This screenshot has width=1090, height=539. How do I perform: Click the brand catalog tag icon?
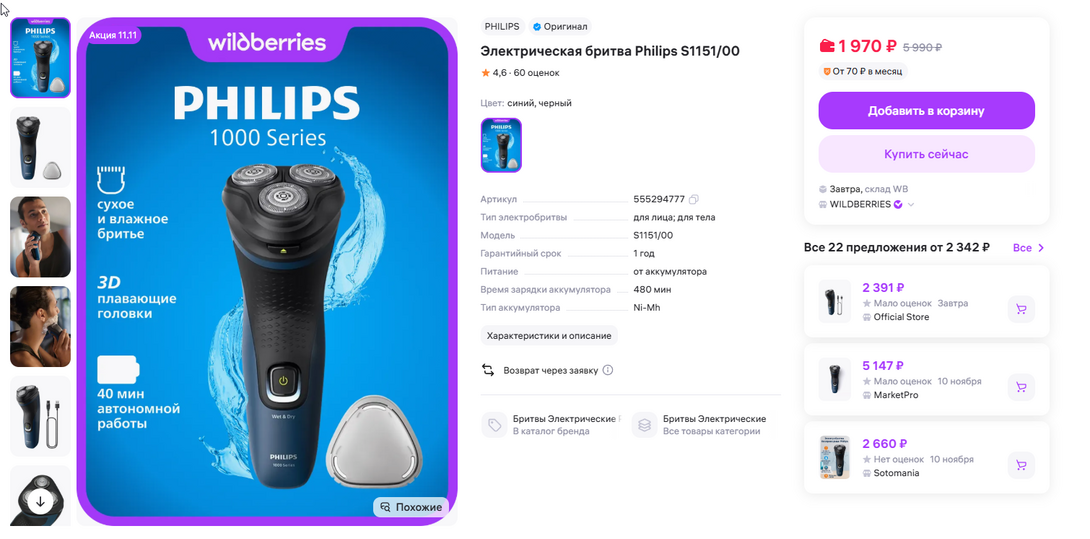(x=494, y=425)
